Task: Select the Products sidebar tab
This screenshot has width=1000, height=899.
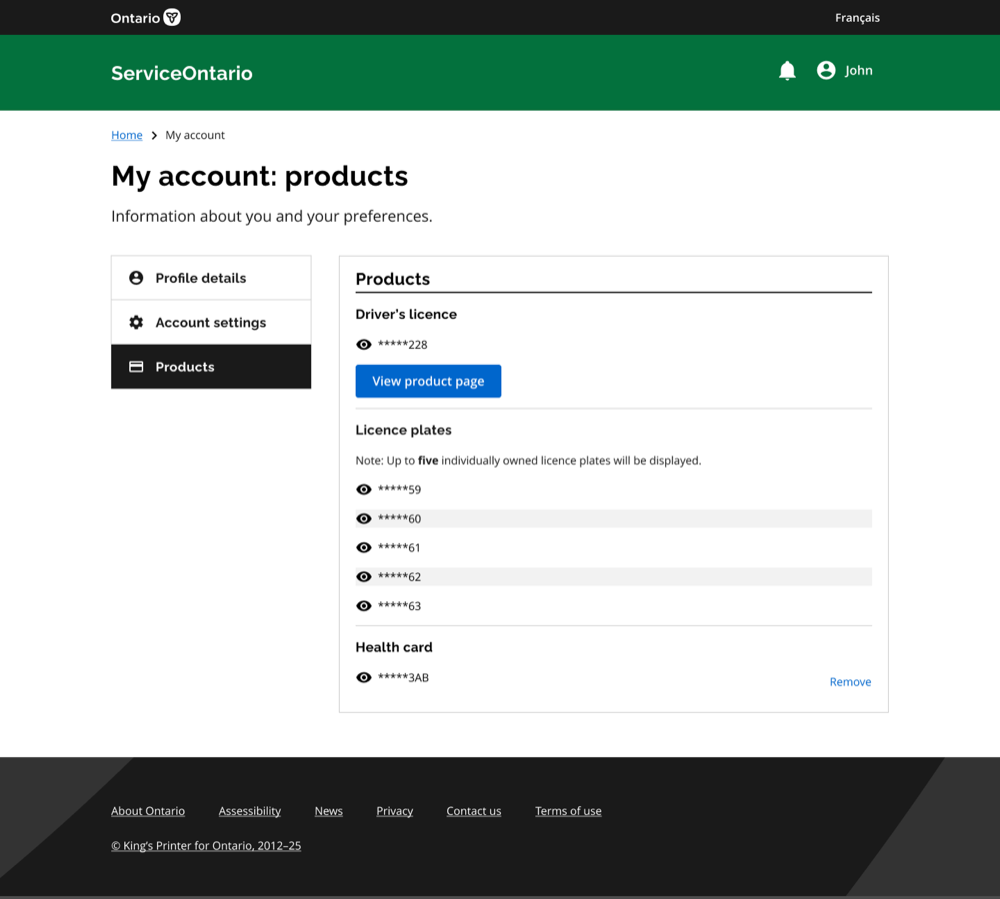Action: pyautogui.click(x=211, y=367)
